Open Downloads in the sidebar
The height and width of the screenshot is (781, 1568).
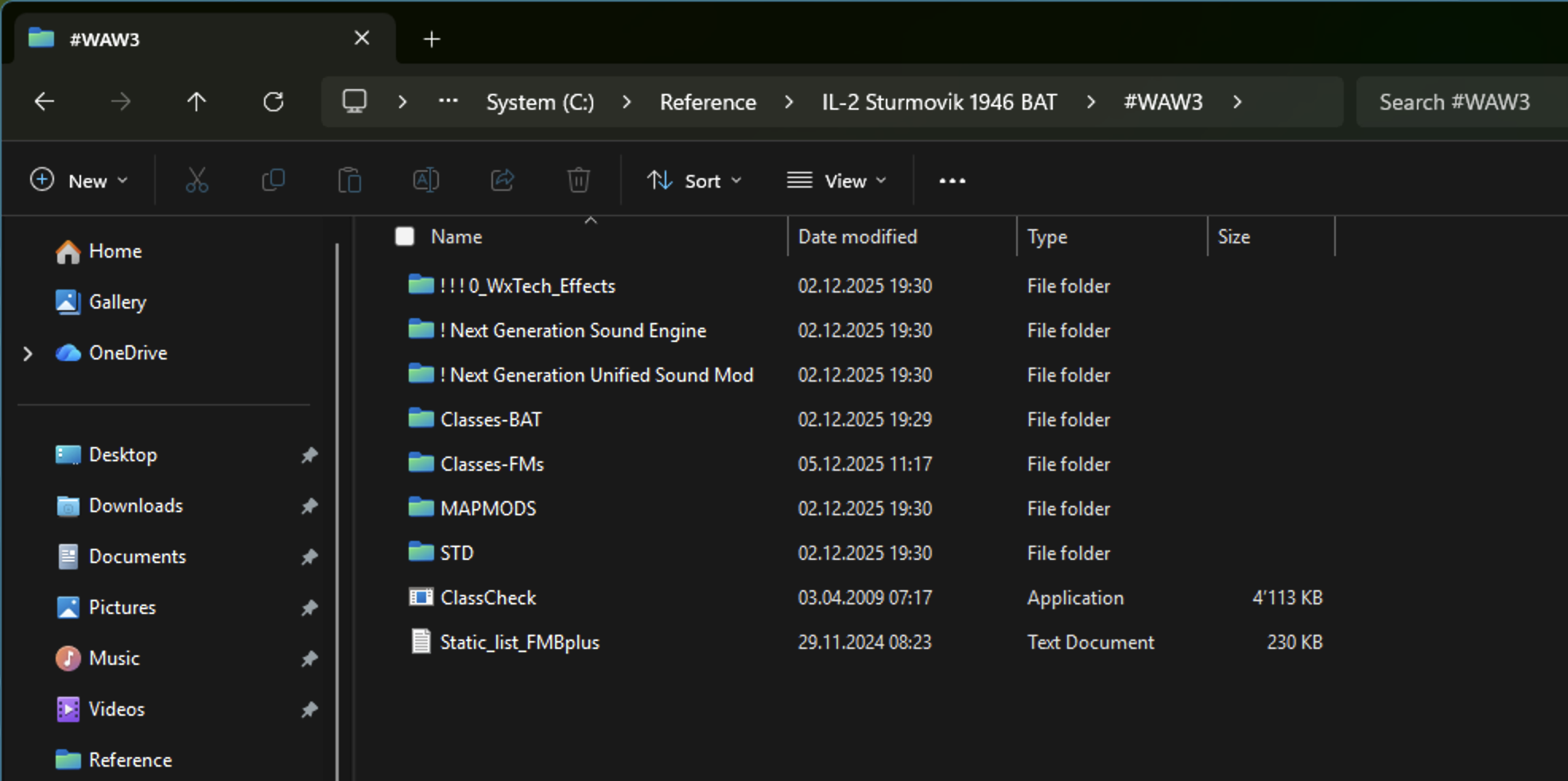(x=119, y=506)
